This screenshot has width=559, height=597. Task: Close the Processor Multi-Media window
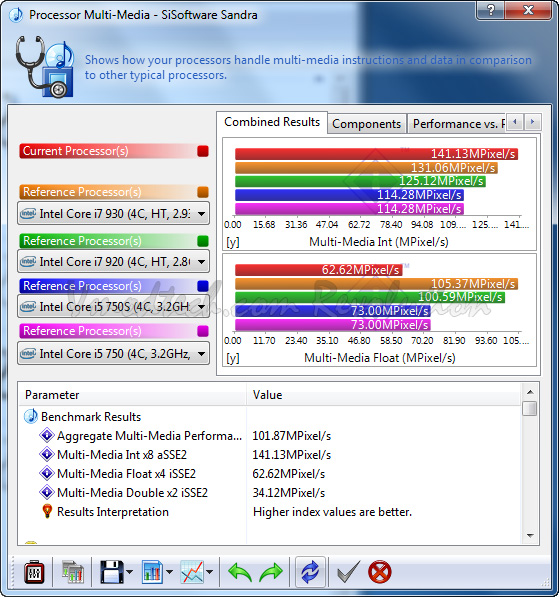pyautogui.click(x=528, y=10)
